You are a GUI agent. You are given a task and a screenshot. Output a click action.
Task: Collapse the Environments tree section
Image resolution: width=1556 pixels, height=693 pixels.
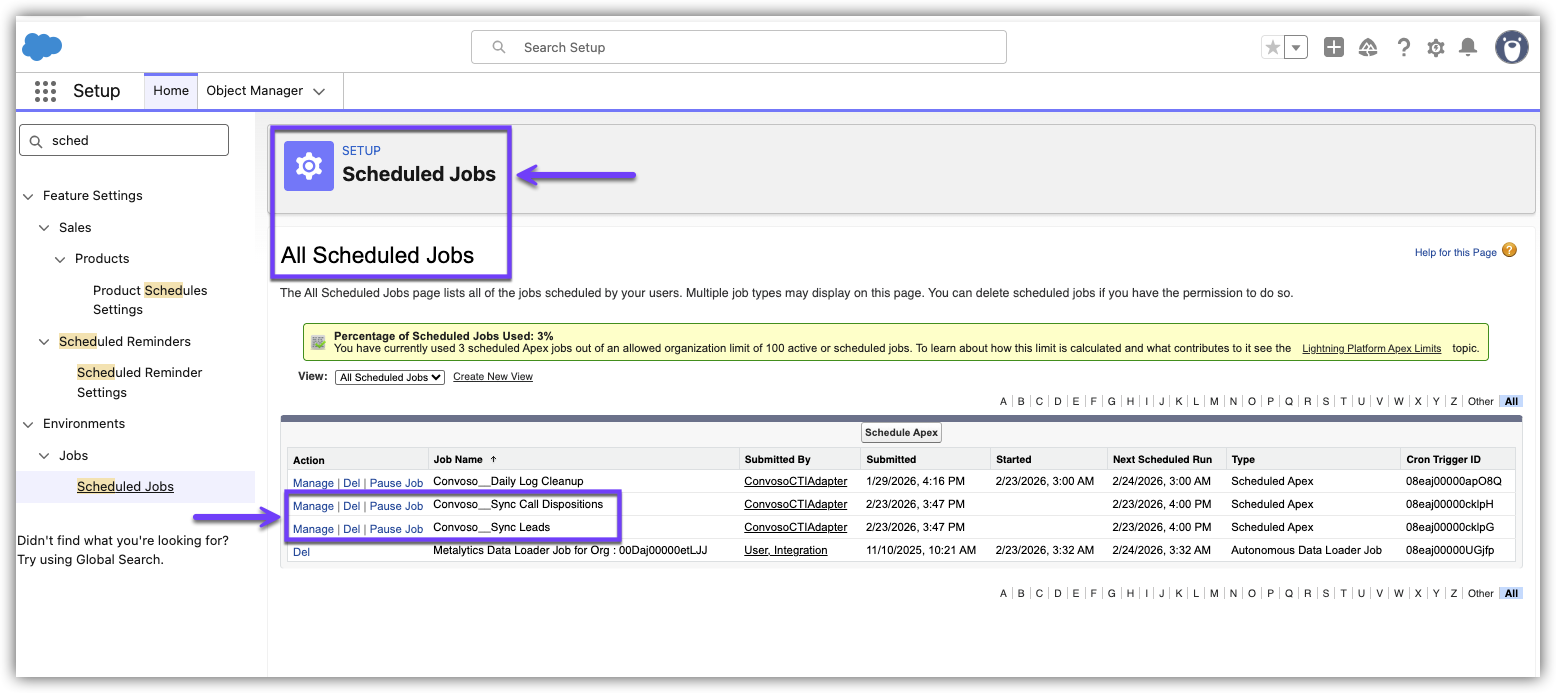click(28, 424)
